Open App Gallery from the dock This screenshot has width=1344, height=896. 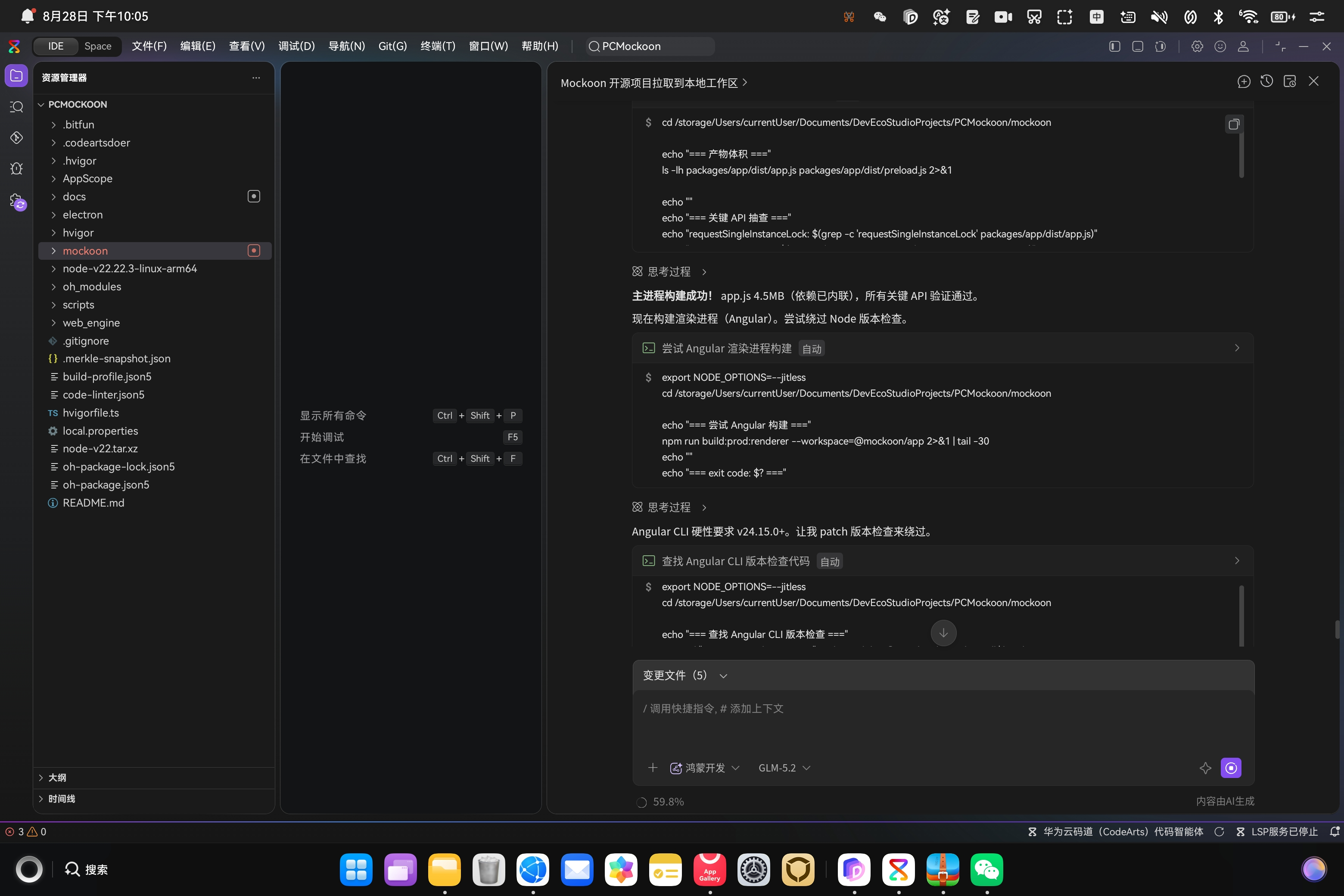(710, 869)
